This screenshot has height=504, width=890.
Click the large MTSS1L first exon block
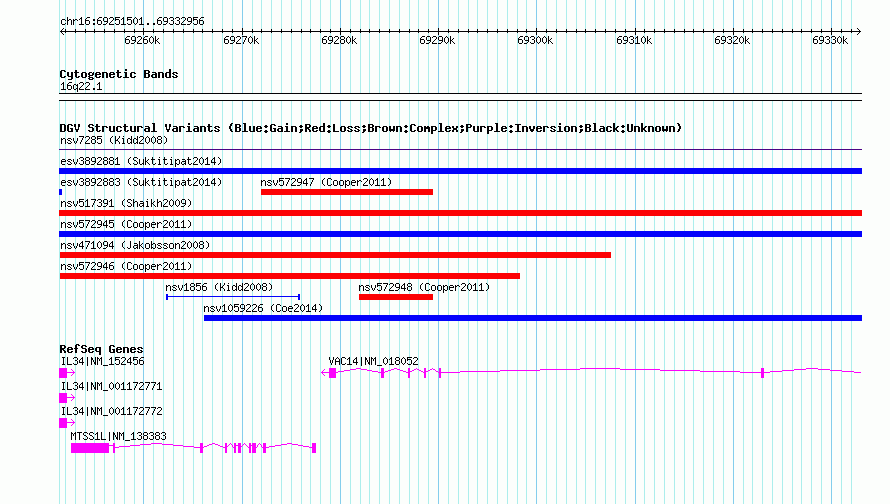[x=90, y=448]
